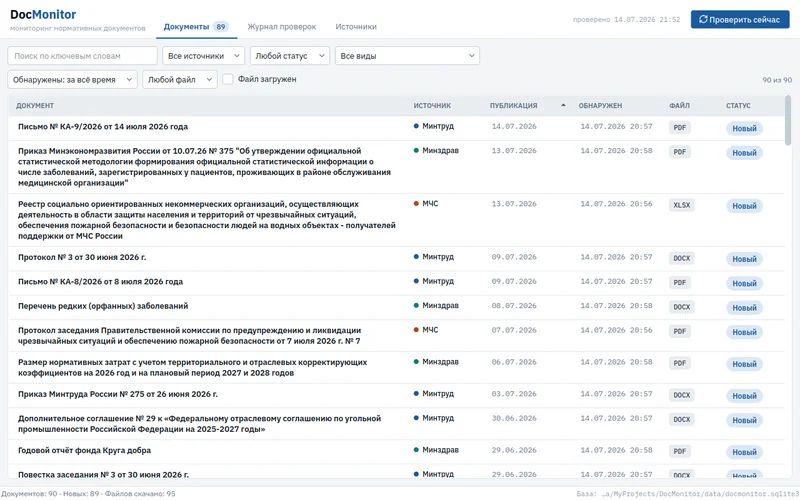This screenshot has width=800, height=500.
Task: Click Новый status for Годовой отчёт фонда
Action: [x=744, y=453]
